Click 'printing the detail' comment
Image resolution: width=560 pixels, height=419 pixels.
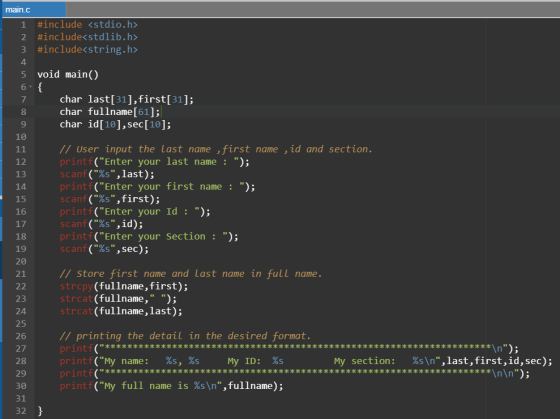pos(185,336)
